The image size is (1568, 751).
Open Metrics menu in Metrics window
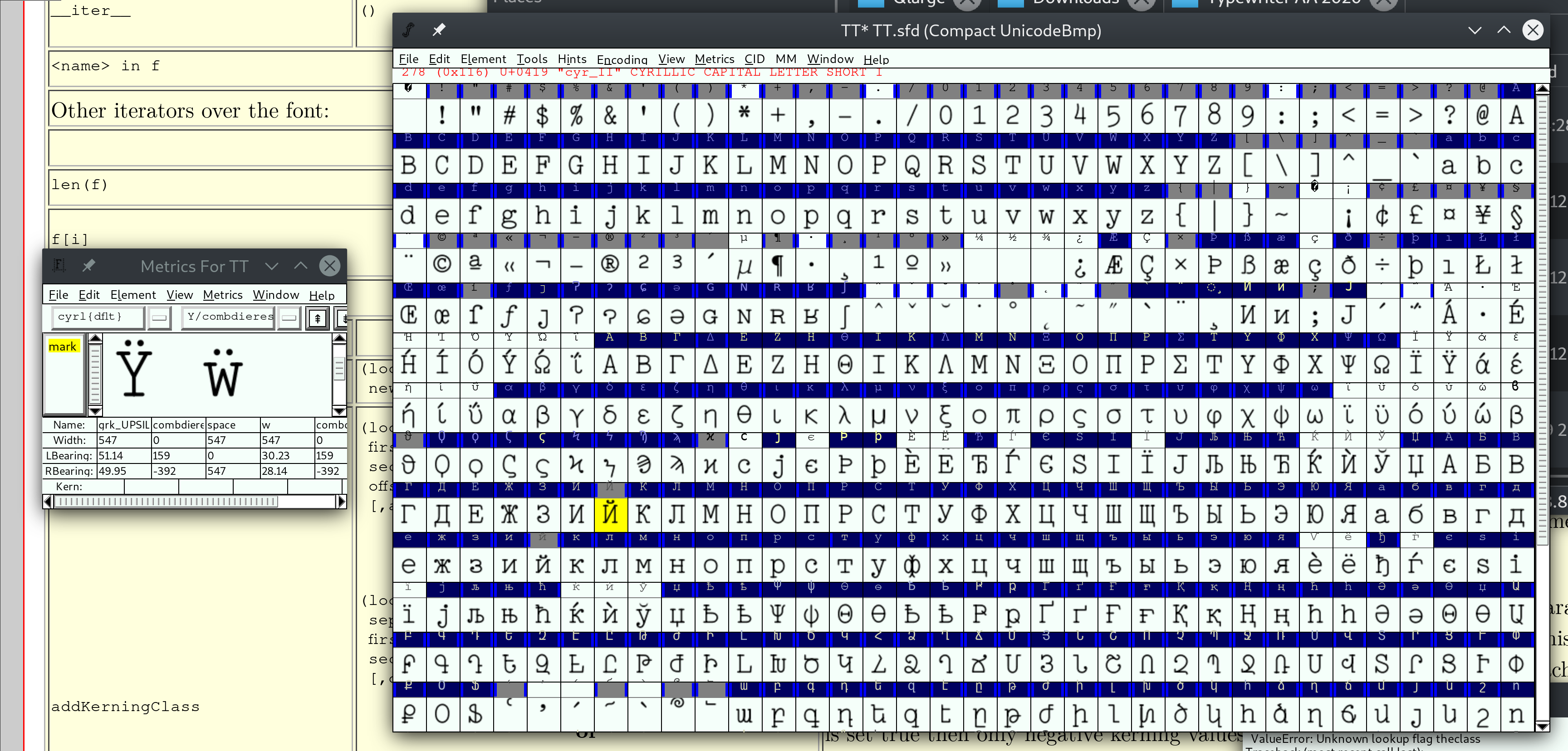[x=222, y=295]
